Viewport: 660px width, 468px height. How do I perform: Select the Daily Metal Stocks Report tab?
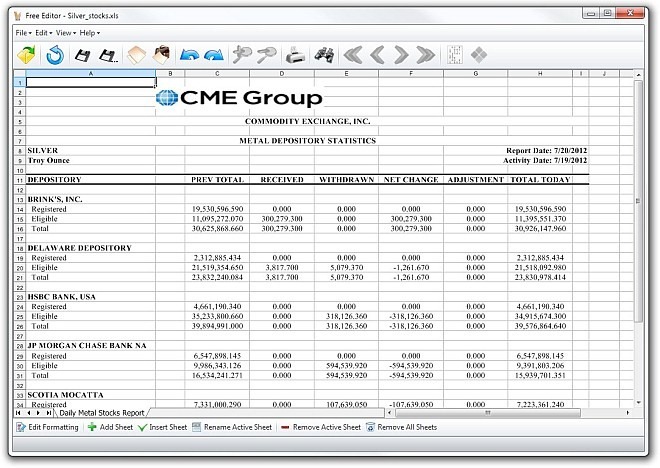tap(101, 413)
